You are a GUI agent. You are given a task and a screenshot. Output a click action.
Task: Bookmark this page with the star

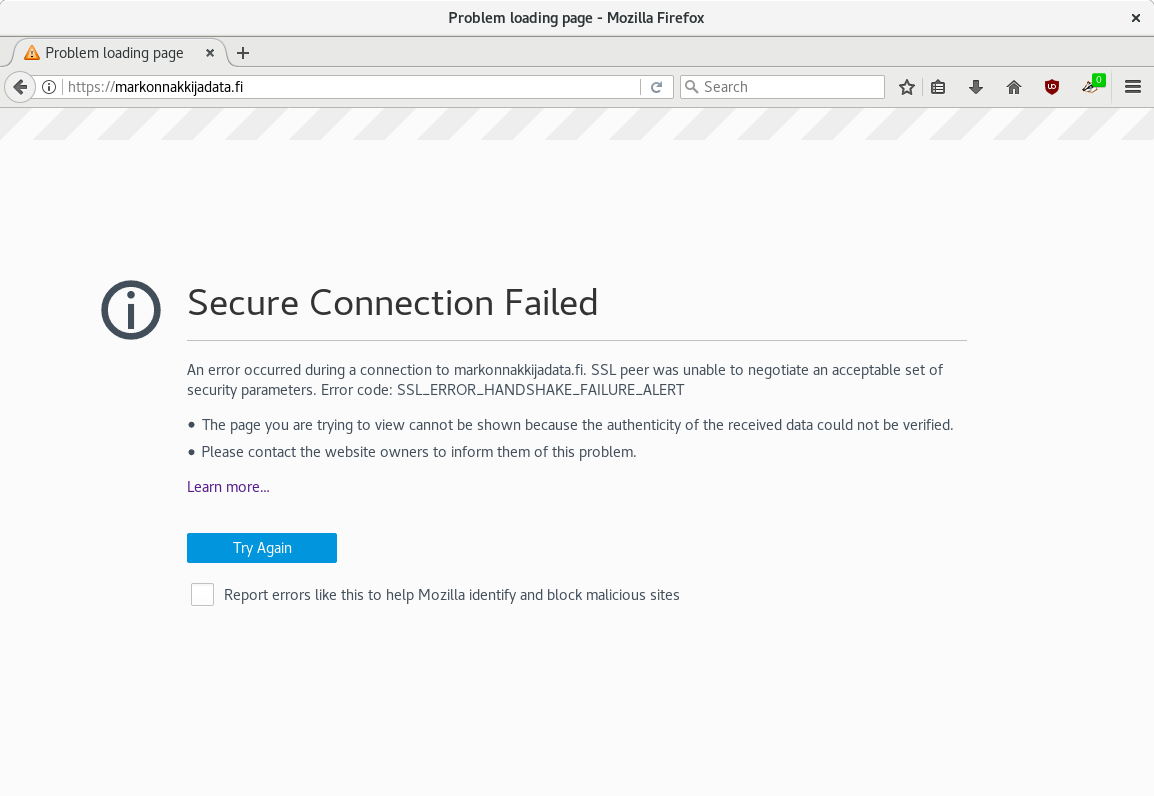coord(907,87)
